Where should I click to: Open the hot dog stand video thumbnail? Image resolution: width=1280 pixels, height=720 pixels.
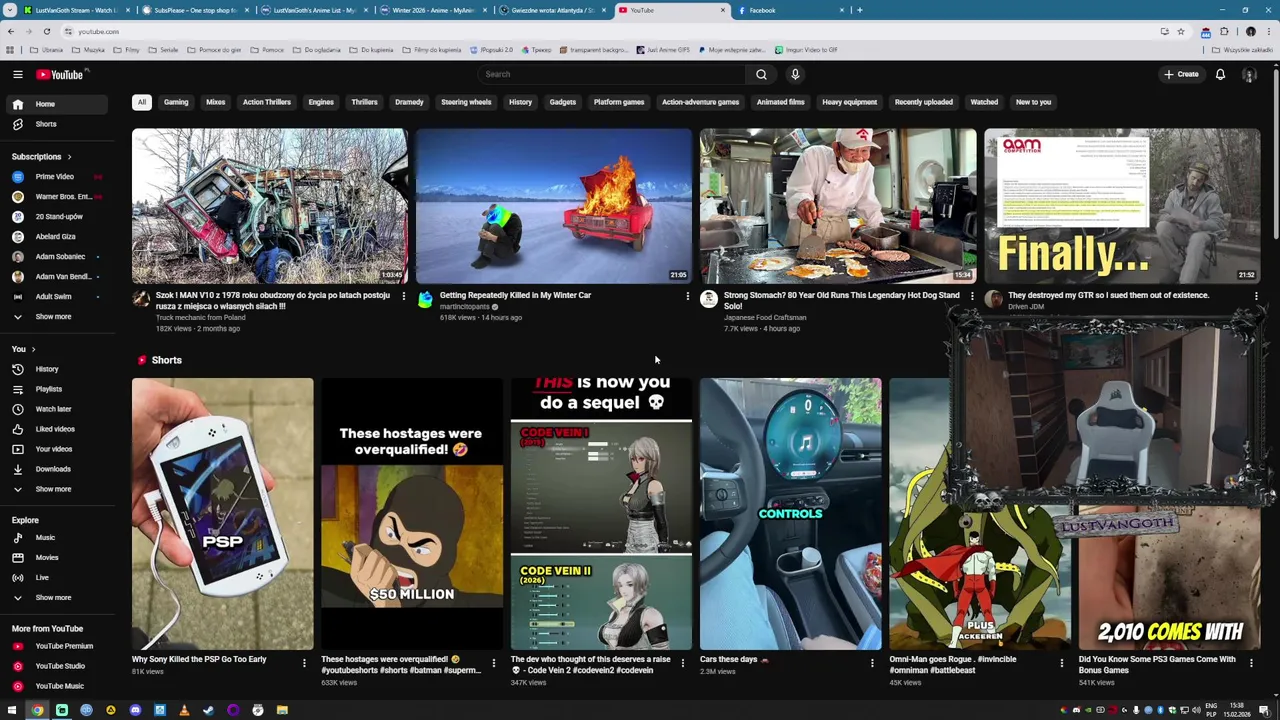click(838, 206)
